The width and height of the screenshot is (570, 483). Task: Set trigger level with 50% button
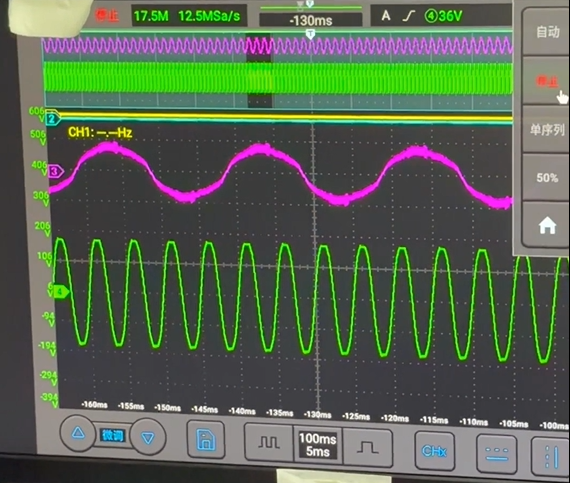point(547,177)
